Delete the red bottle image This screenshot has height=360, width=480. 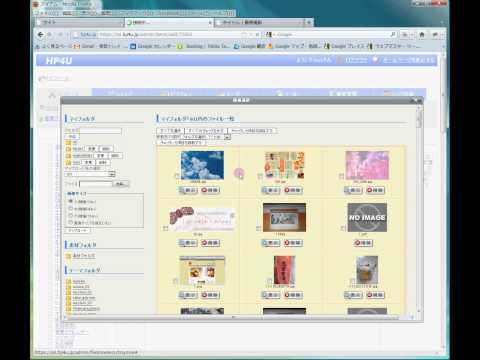point(293,295)
